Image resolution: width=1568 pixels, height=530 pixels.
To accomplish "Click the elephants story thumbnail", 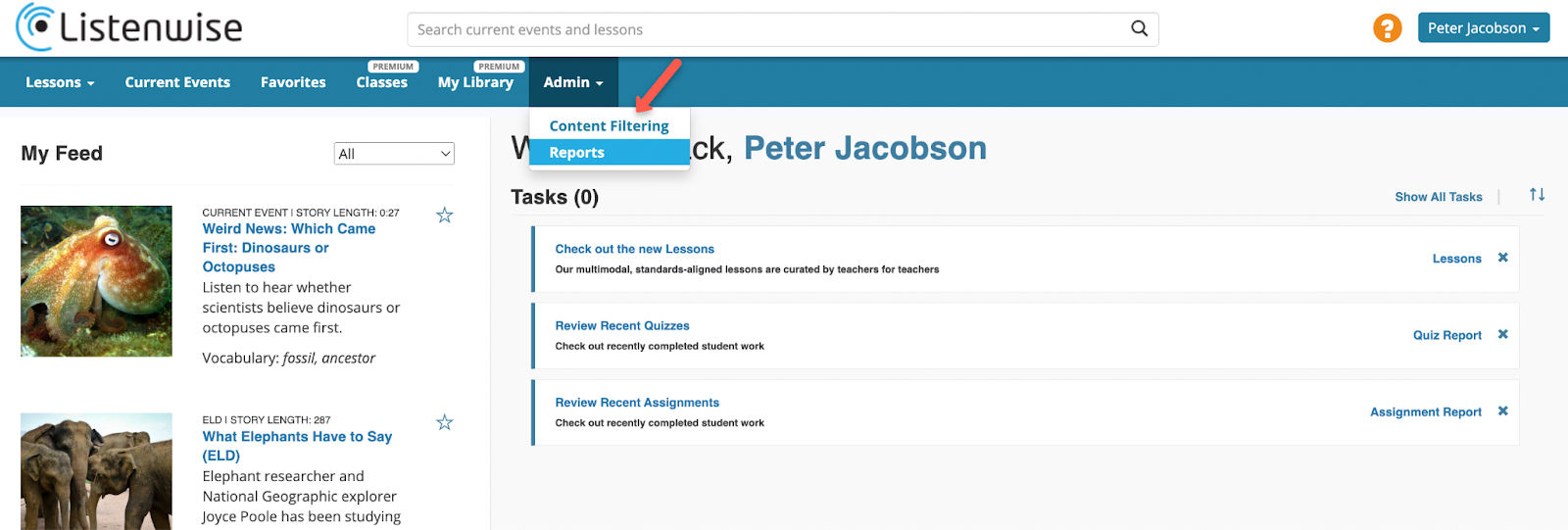I will [96, 471].
